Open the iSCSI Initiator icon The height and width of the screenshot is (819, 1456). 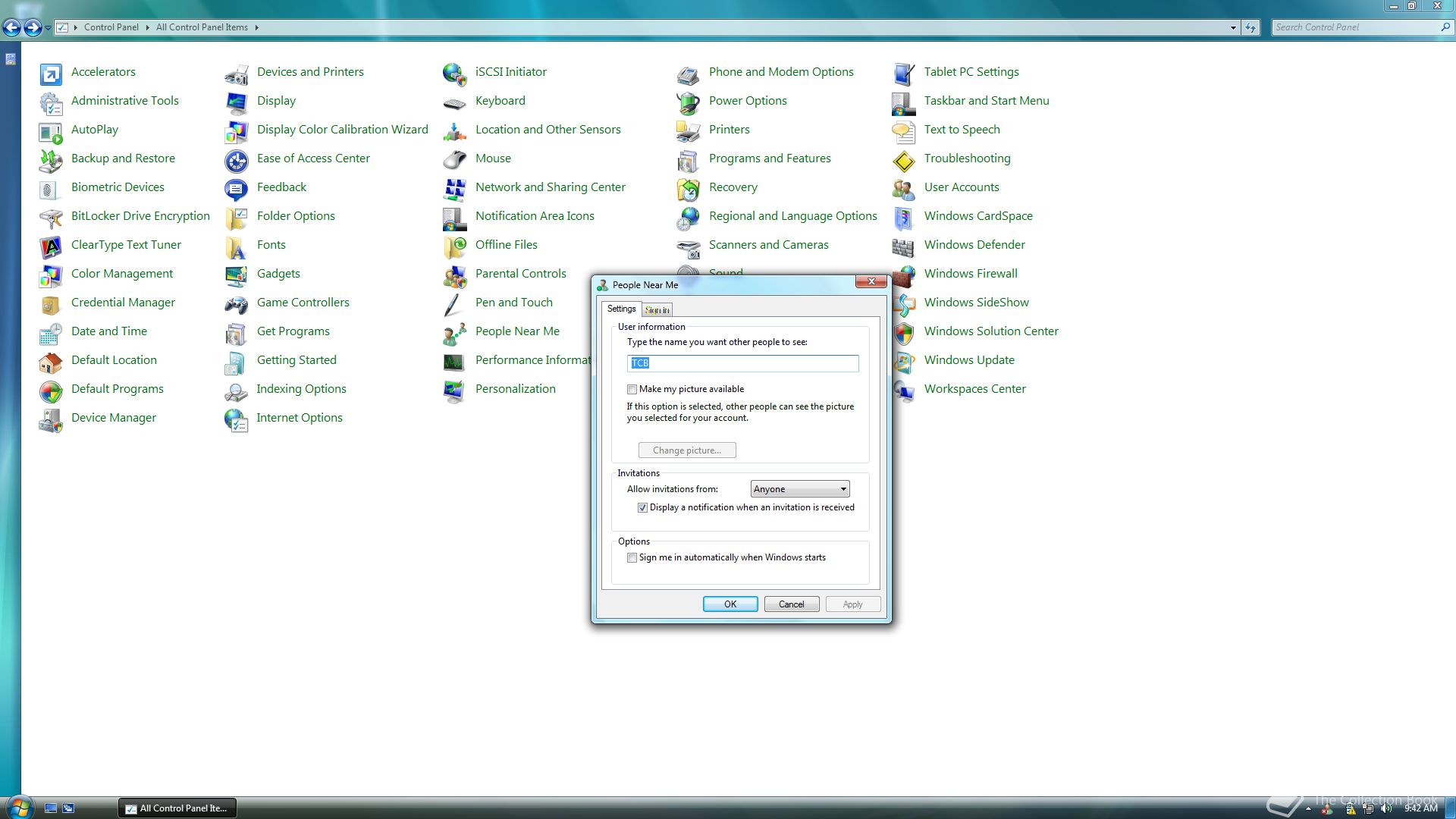point(454,74)
